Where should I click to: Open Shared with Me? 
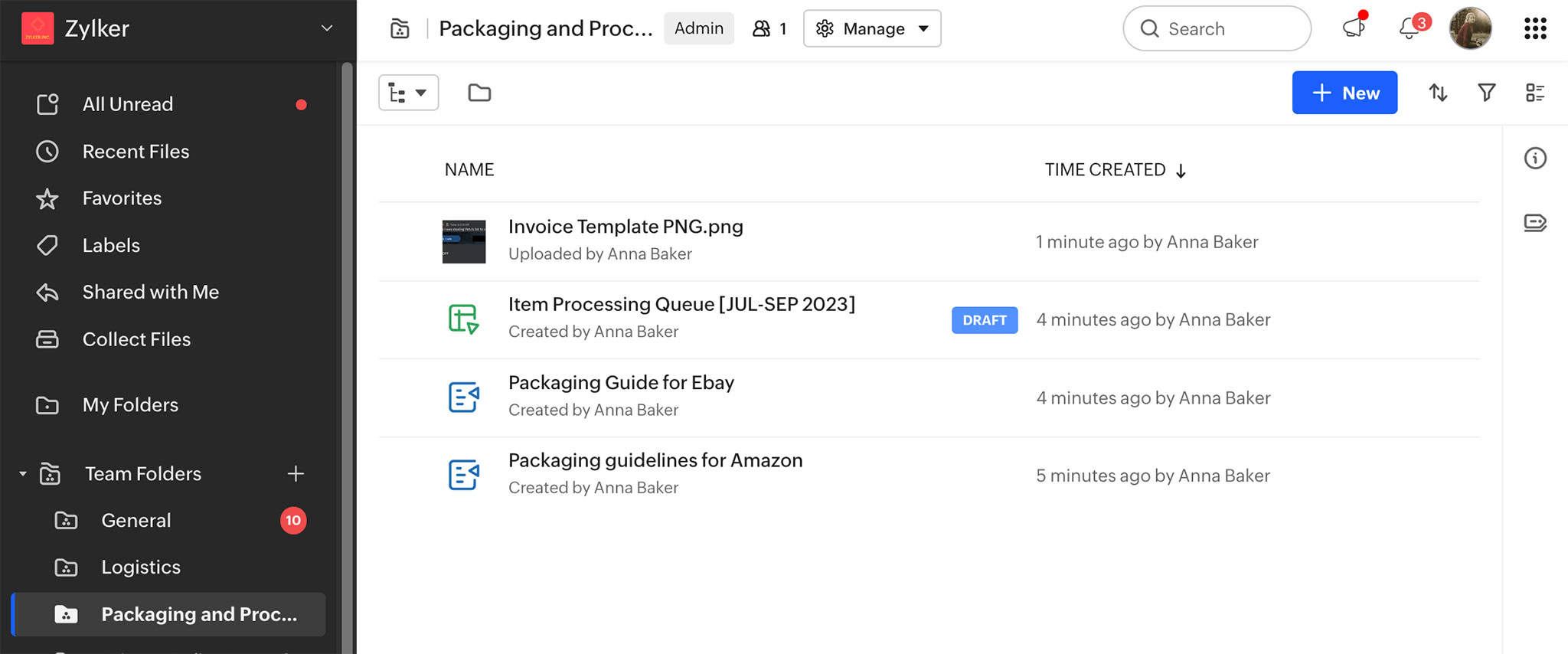click(150, 293)
